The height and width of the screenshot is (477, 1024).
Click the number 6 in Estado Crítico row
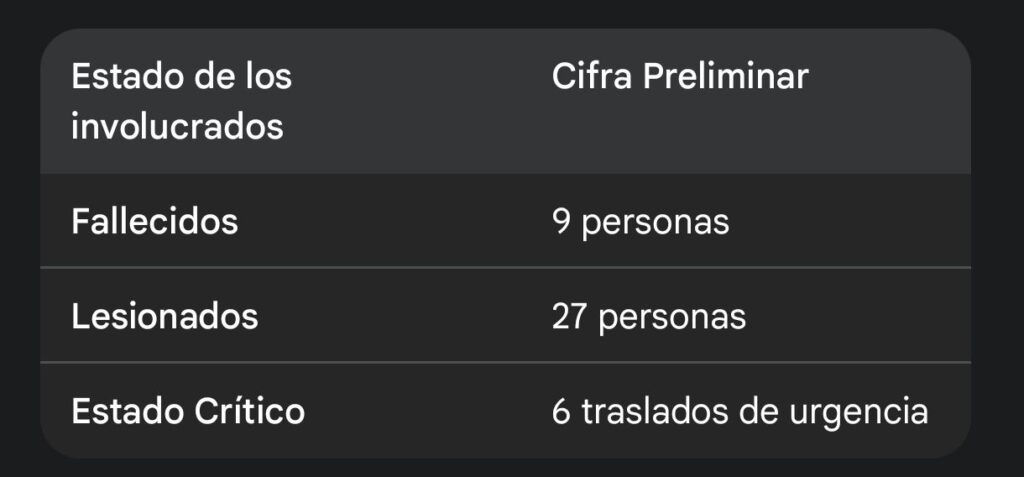(x=562, y=411)
